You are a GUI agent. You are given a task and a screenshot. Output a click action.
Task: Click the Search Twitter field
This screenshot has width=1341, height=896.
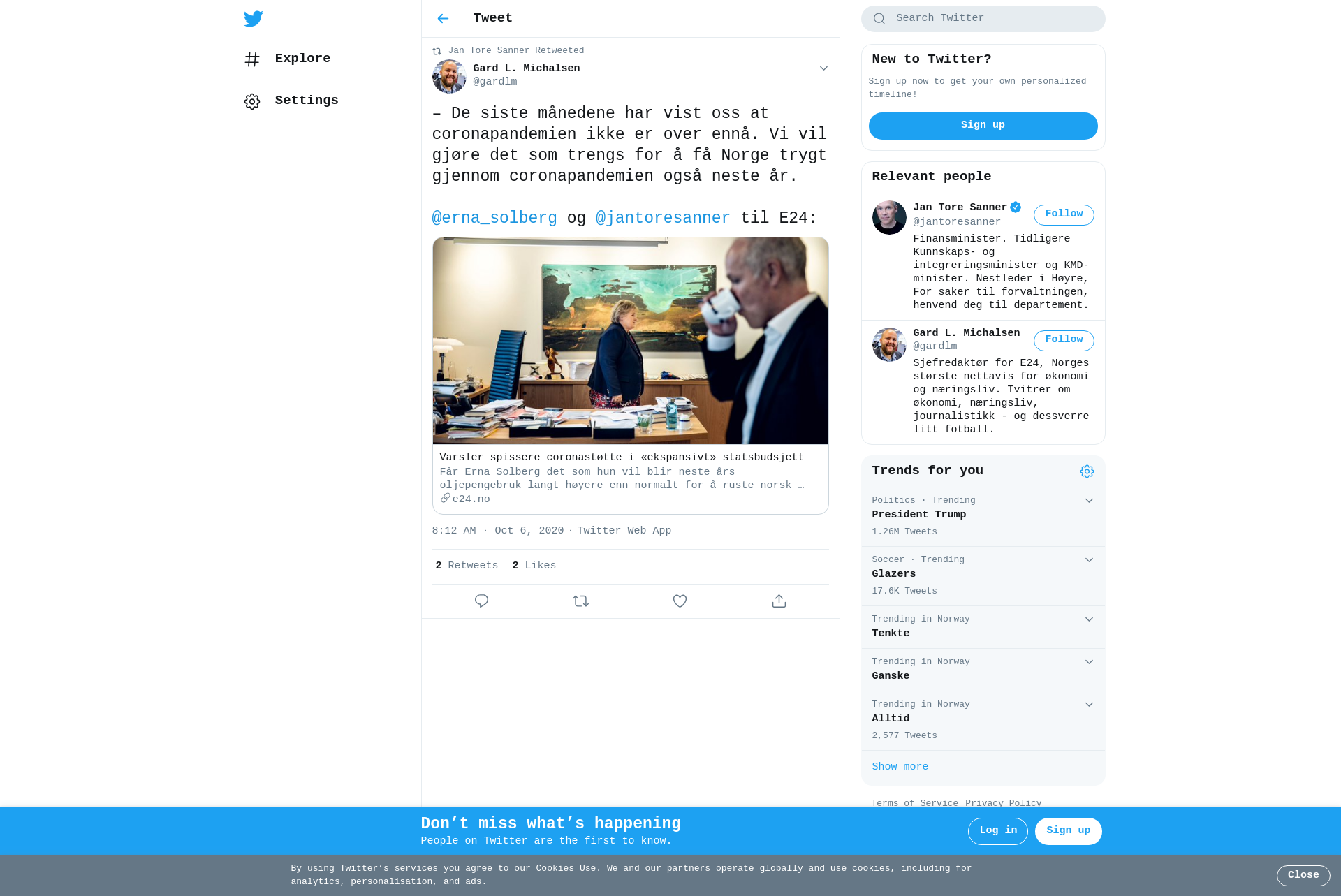(983, 19)
